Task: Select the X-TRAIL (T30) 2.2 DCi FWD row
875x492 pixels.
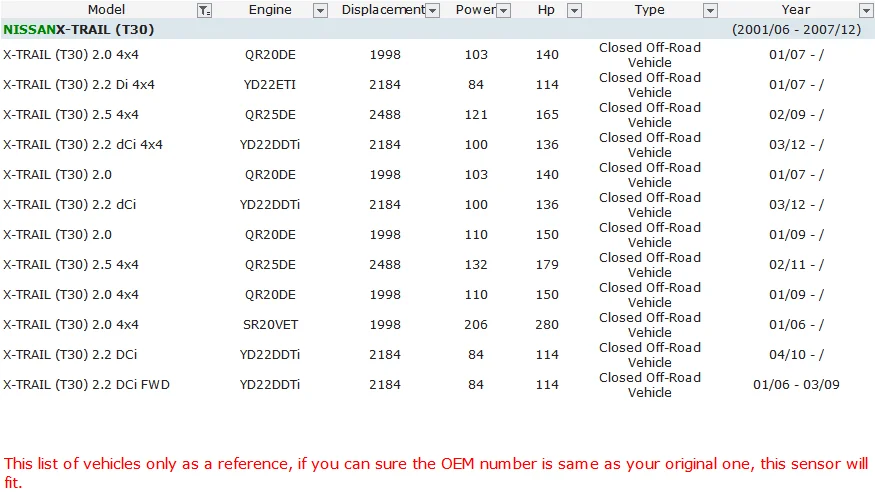Action: 438,385
